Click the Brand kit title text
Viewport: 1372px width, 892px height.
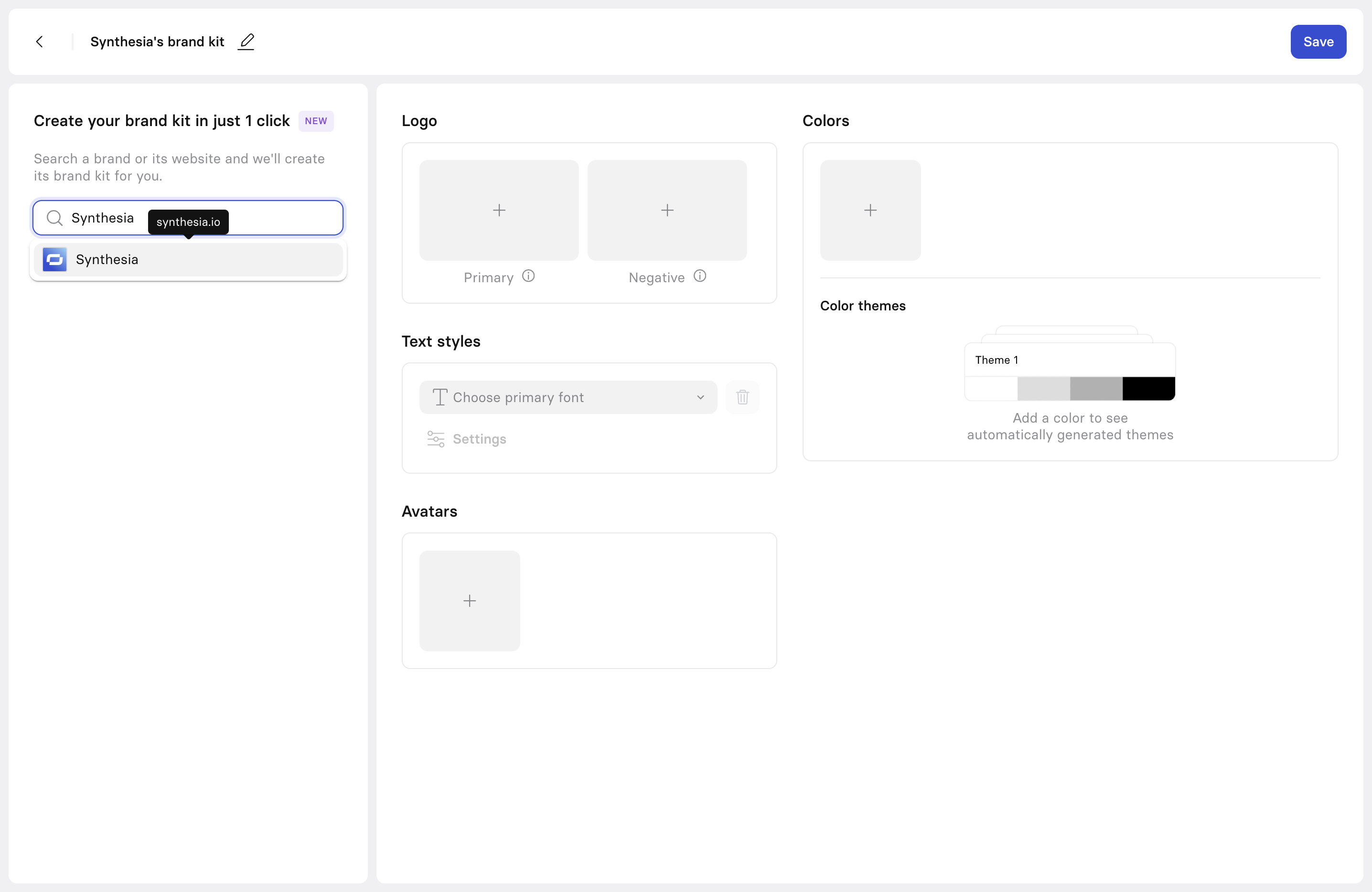point(157,42)
